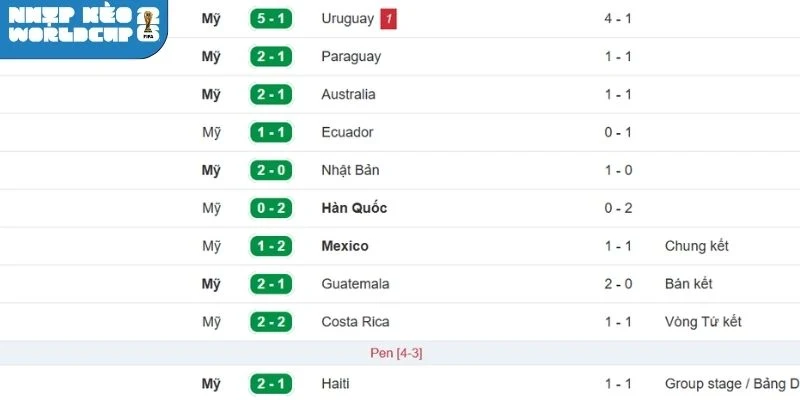The height and width of the screenshot is (400, 800).
Task: Open the Paraguay team link
Action: pos(351,57)
